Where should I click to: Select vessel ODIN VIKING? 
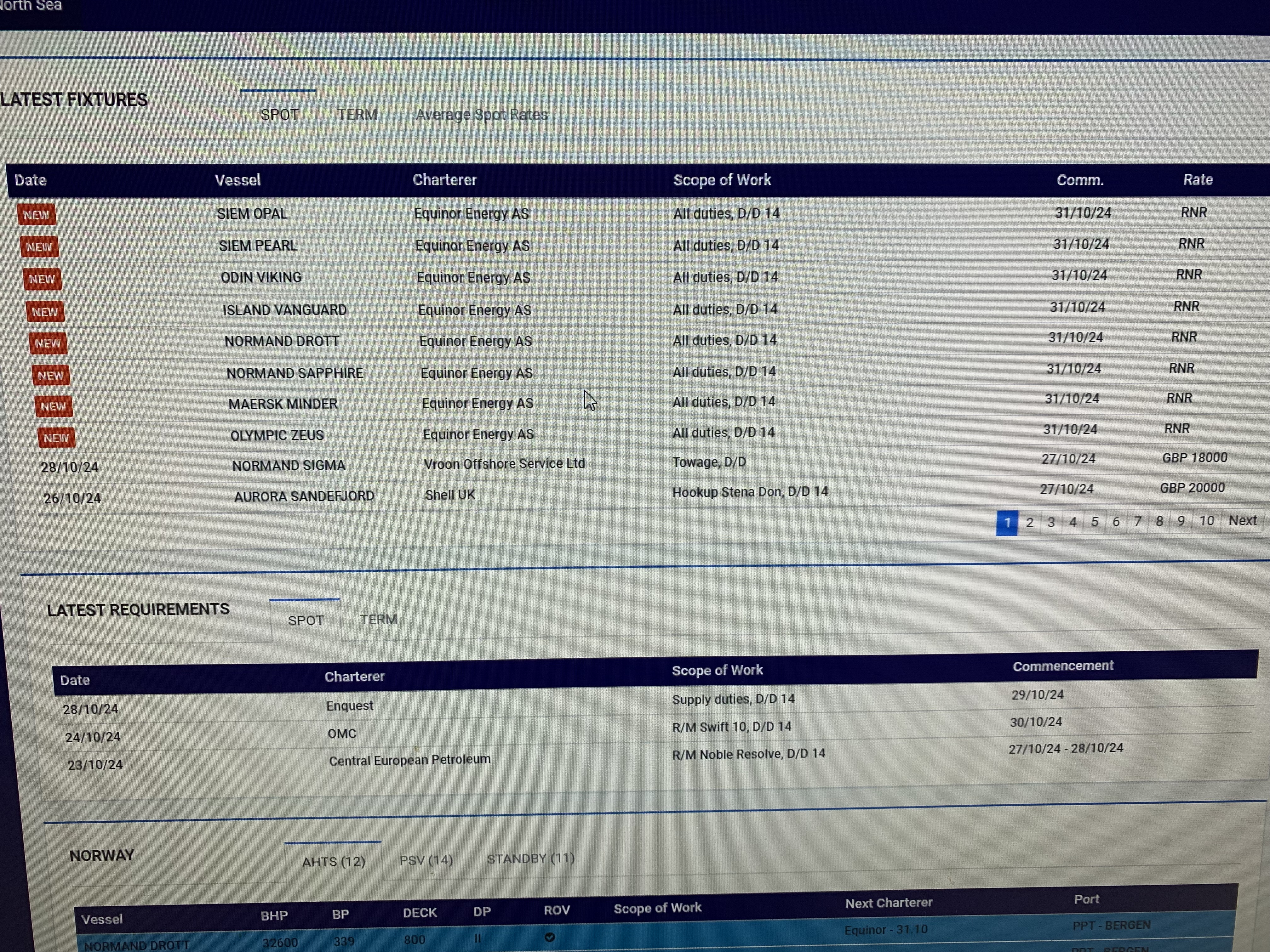click(261, 277)
